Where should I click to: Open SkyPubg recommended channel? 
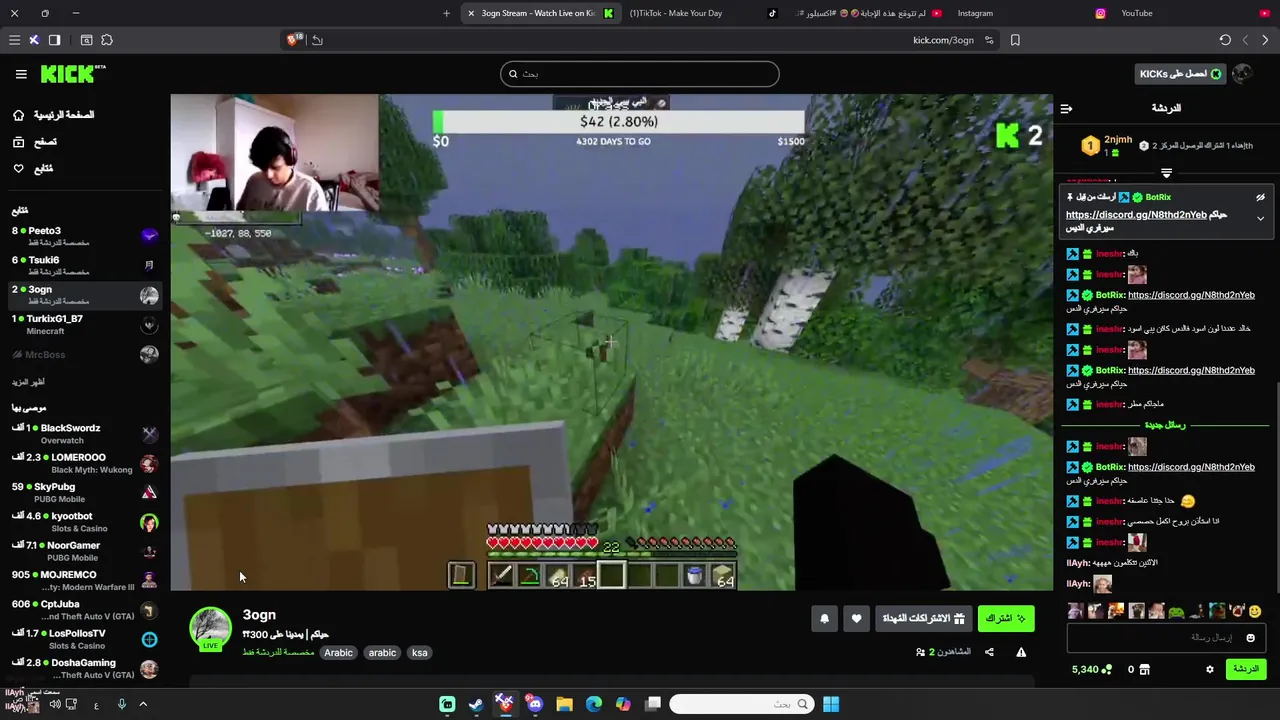[x=84, y=492]
